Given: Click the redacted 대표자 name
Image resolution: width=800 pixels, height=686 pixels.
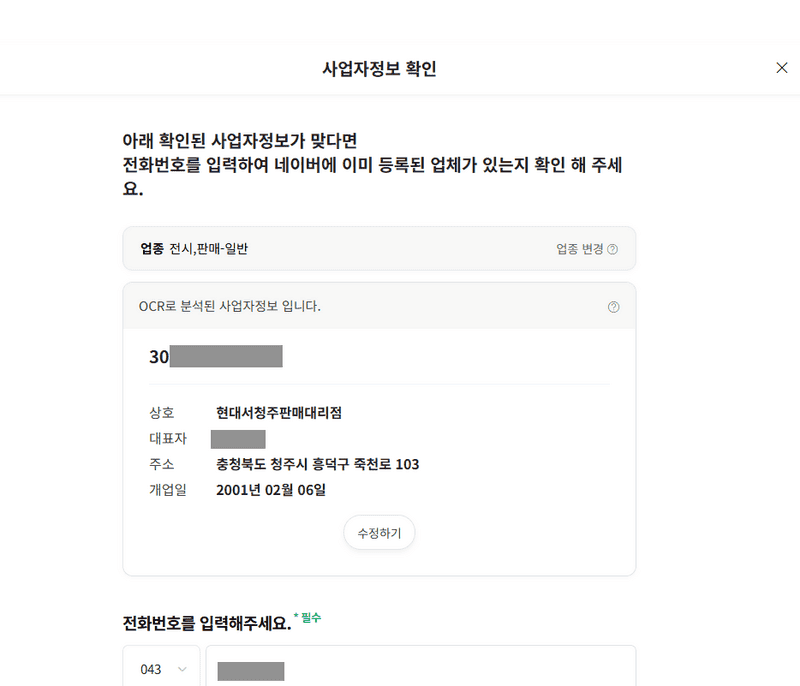Looking at the screenshot, I should 238,438.
